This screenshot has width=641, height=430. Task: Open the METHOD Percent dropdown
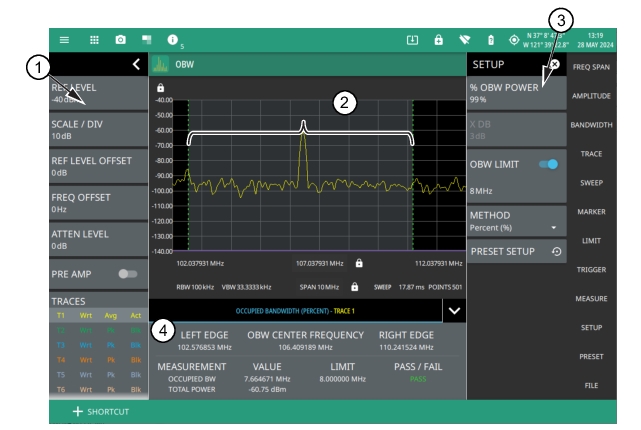[x=512, y=221]
